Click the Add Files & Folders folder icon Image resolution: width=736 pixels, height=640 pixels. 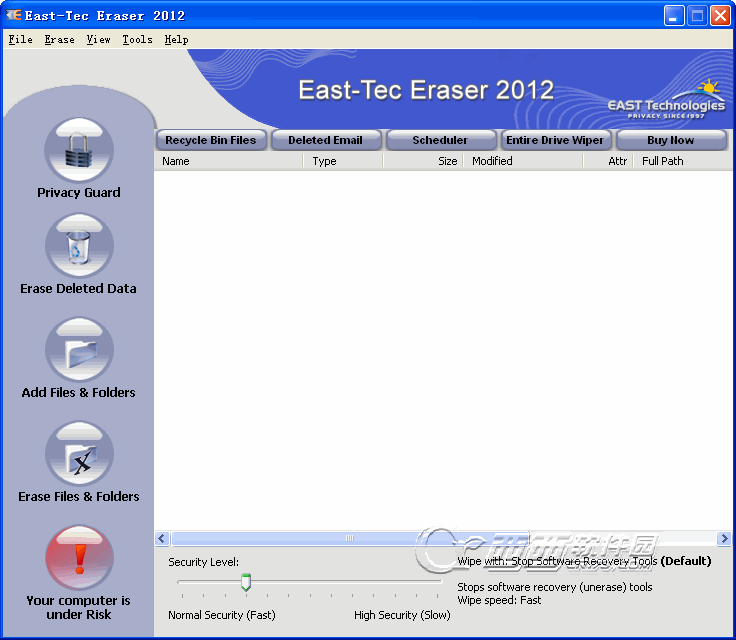tap(79, 350)
